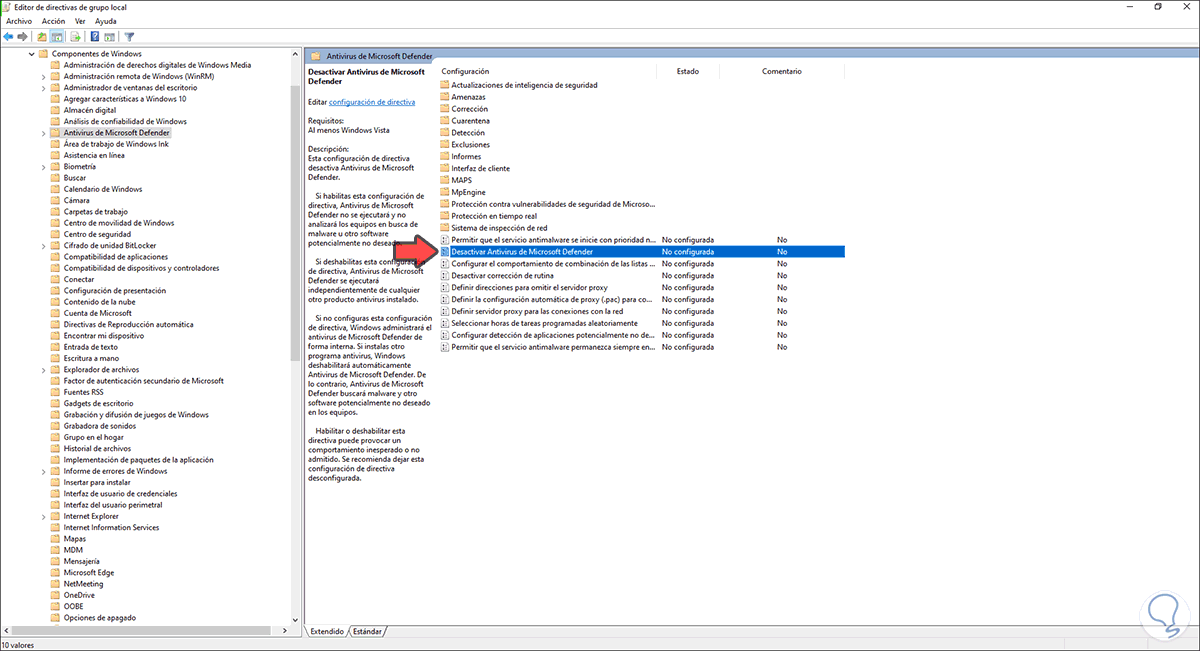Expand the Administración remota de Windows (WinRM) node
1200x651 pixels.
(43, 76)
